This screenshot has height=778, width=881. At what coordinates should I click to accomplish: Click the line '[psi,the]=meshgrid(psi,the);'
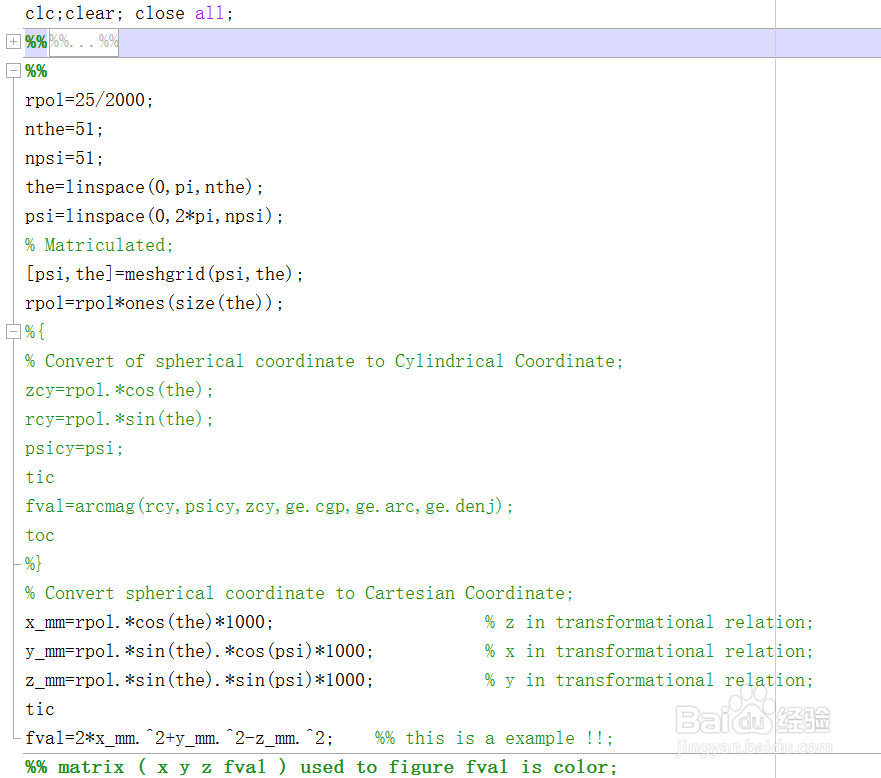(164, 274)
